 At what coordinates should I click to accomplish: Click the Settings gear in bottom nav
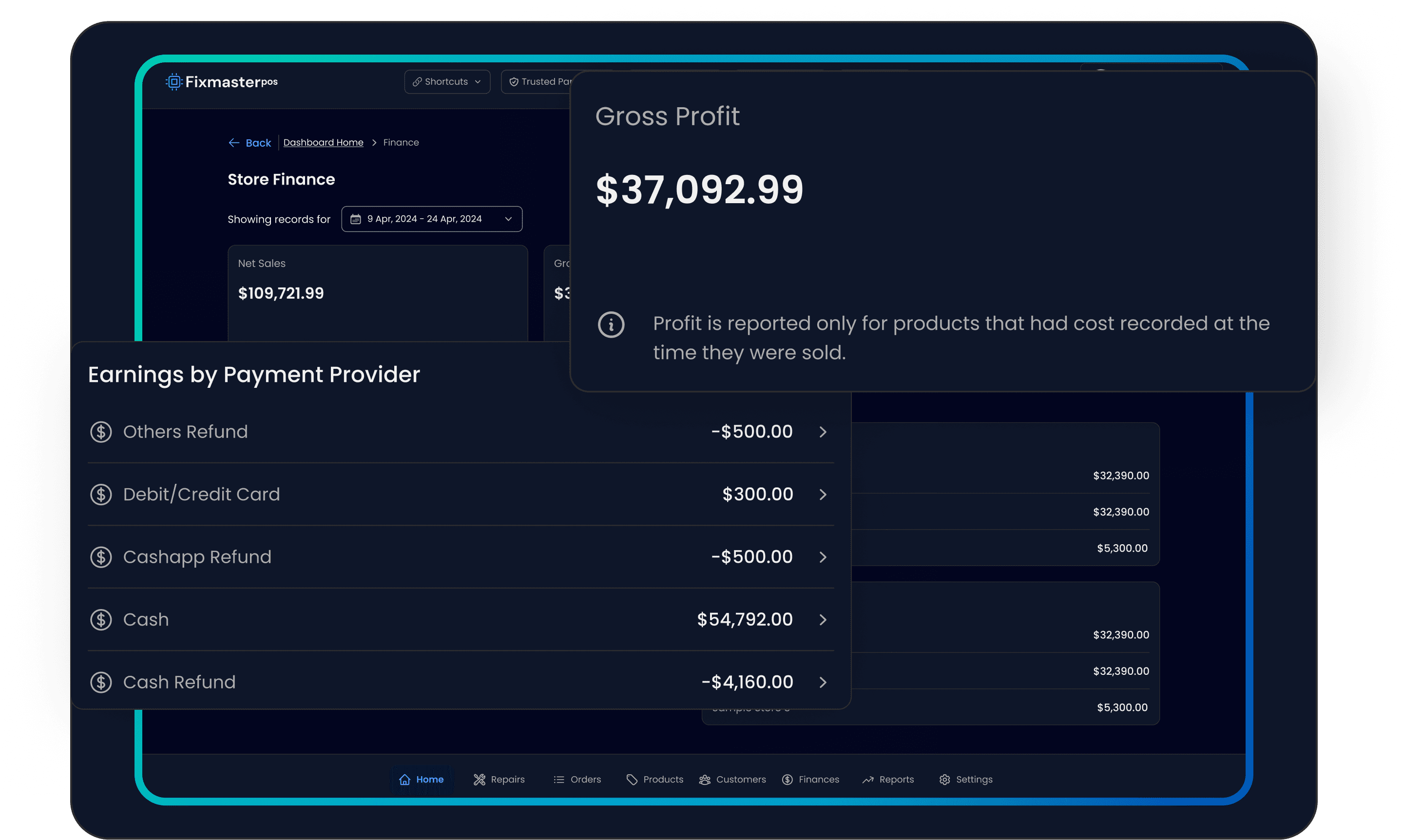point(944,780)
